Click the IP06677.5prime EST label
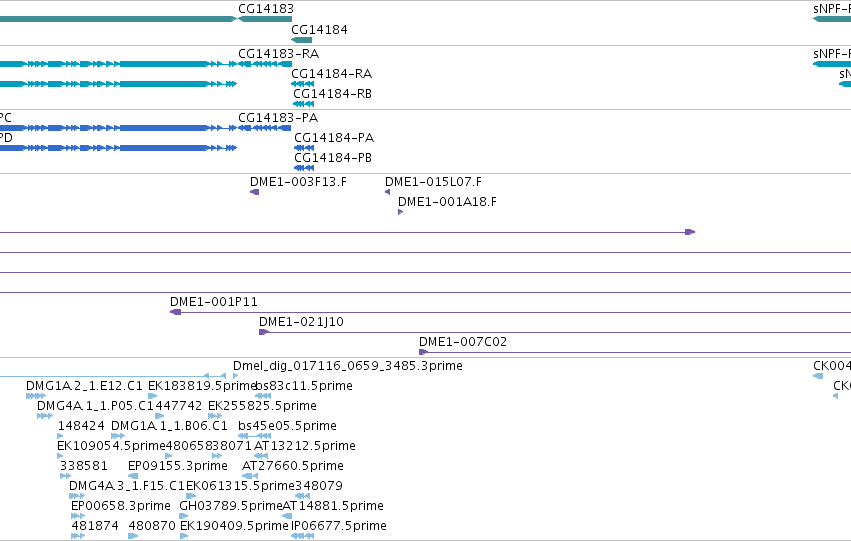This screenshot has height=541, width=851. (x=339, y=526)
